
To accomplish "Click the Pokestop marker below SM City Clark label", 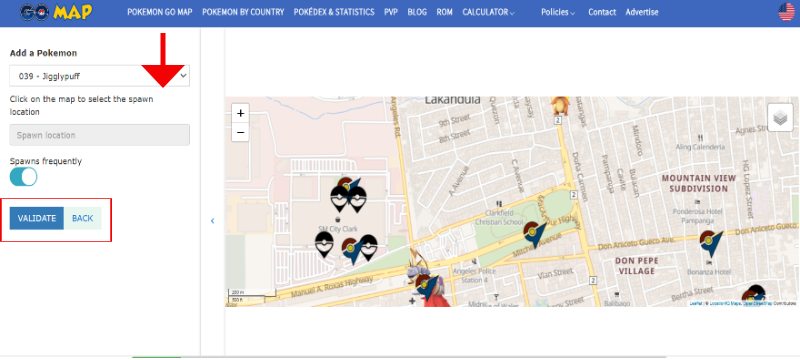I will pyautogui.click(x=324, y=244).
